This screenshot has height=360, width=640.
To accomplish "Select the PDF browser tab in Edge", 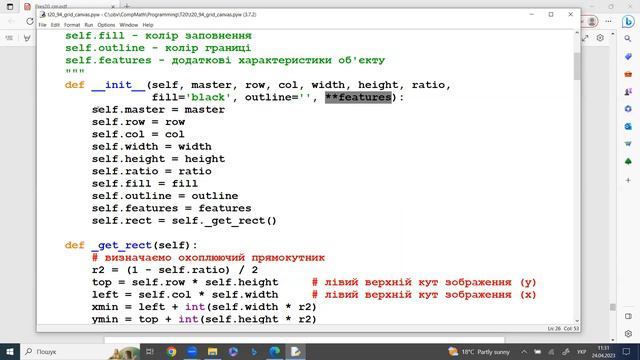I will coord(69,7).
